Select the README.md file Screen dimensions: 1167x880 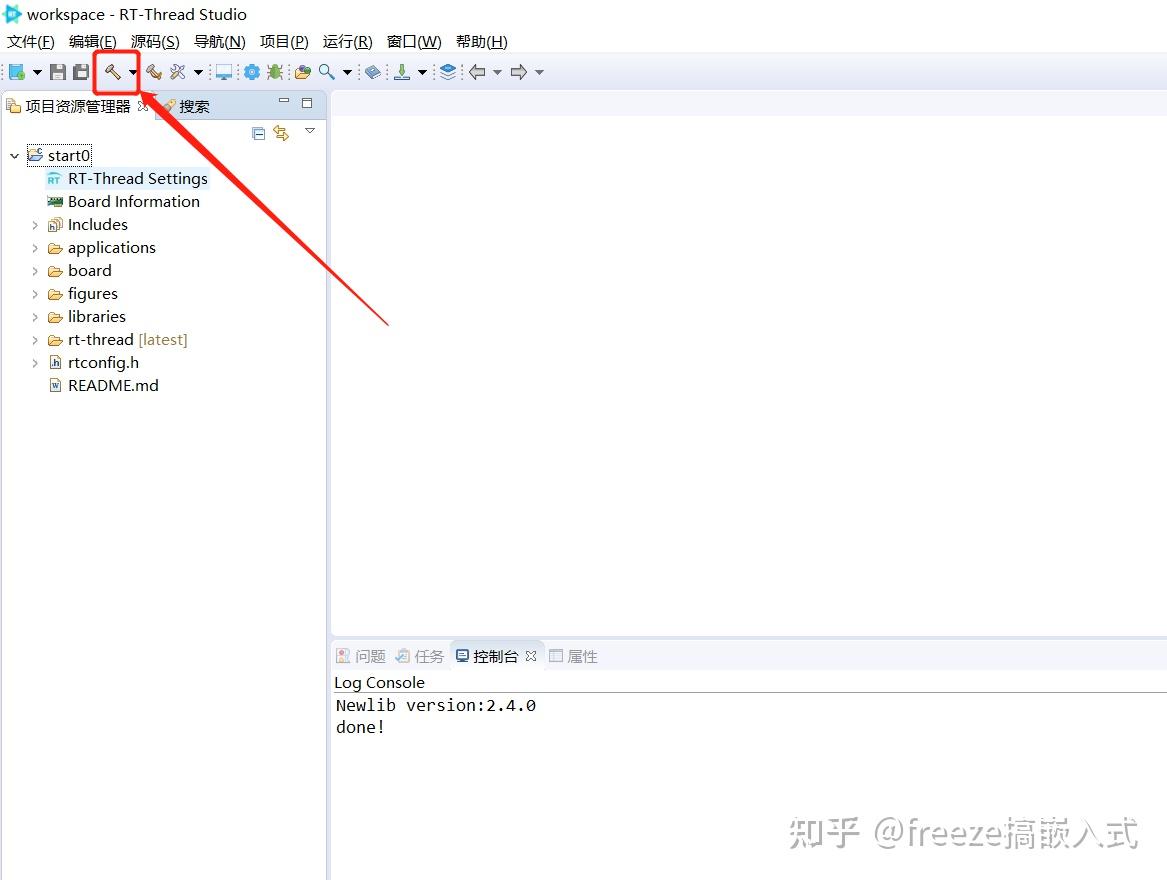[x=112, y=385]
